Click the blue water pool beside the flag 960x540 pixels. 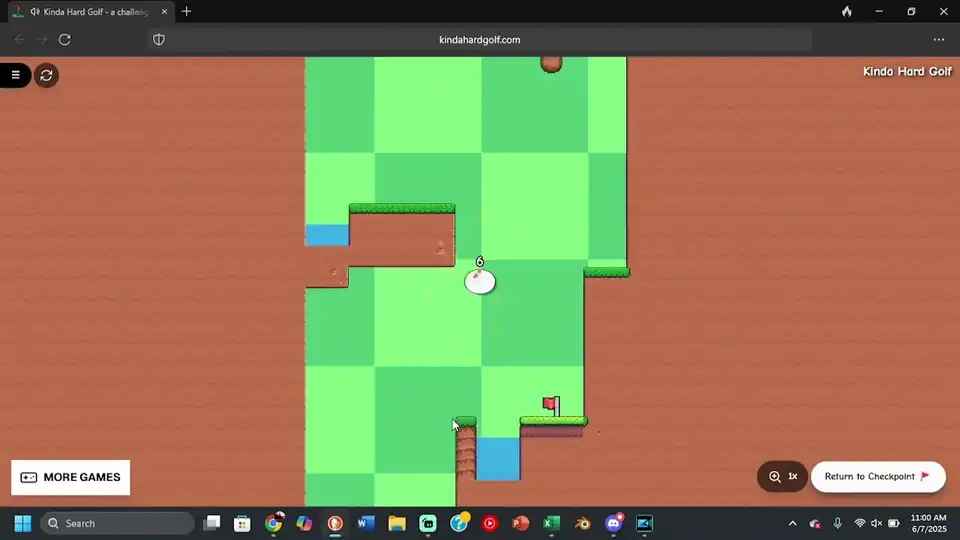click(497, 459)
